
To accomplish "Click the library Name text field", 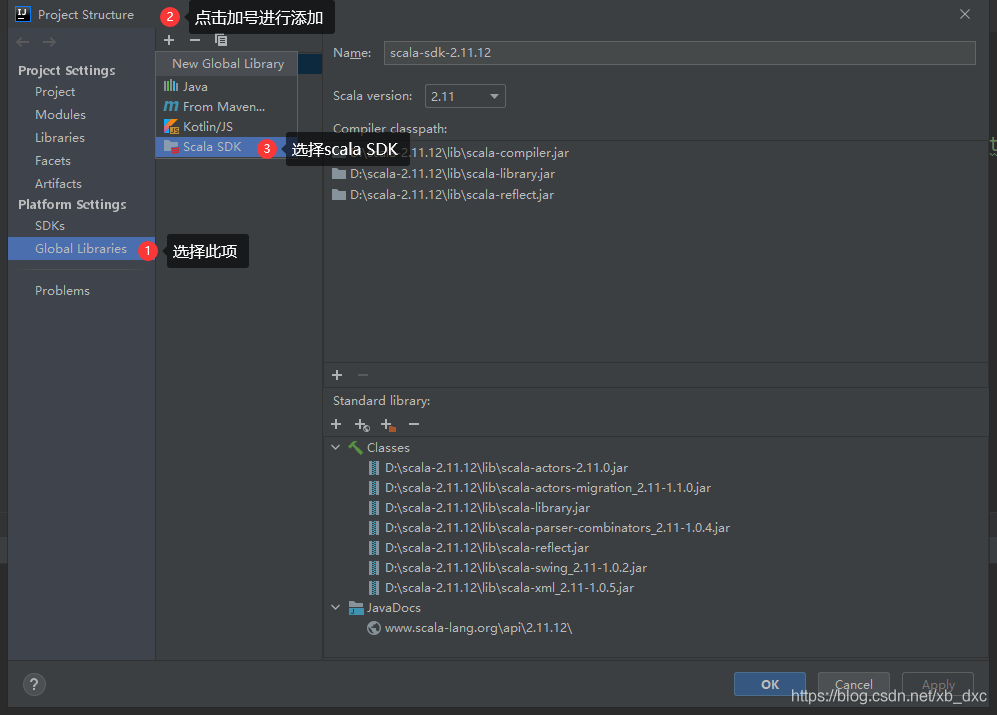I will click(x=679, y=53).
